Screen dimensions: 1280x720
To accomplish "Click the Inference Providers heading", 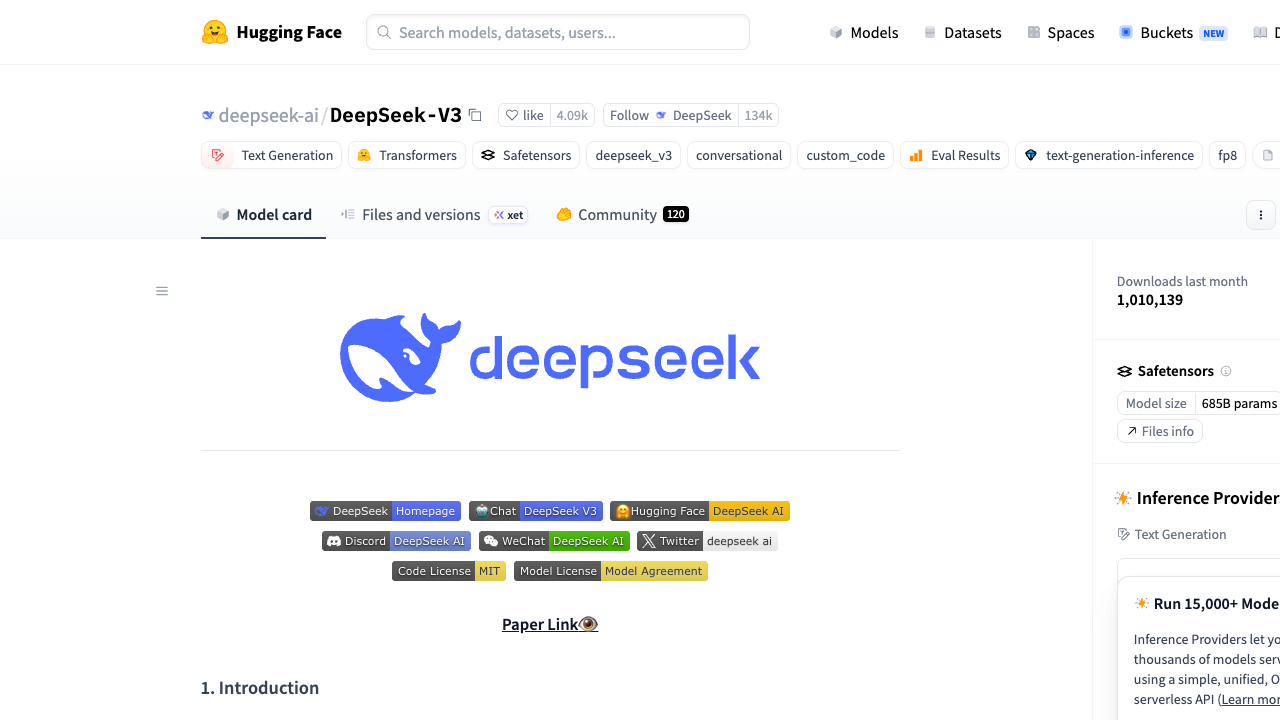I will tap(1208, 498).
